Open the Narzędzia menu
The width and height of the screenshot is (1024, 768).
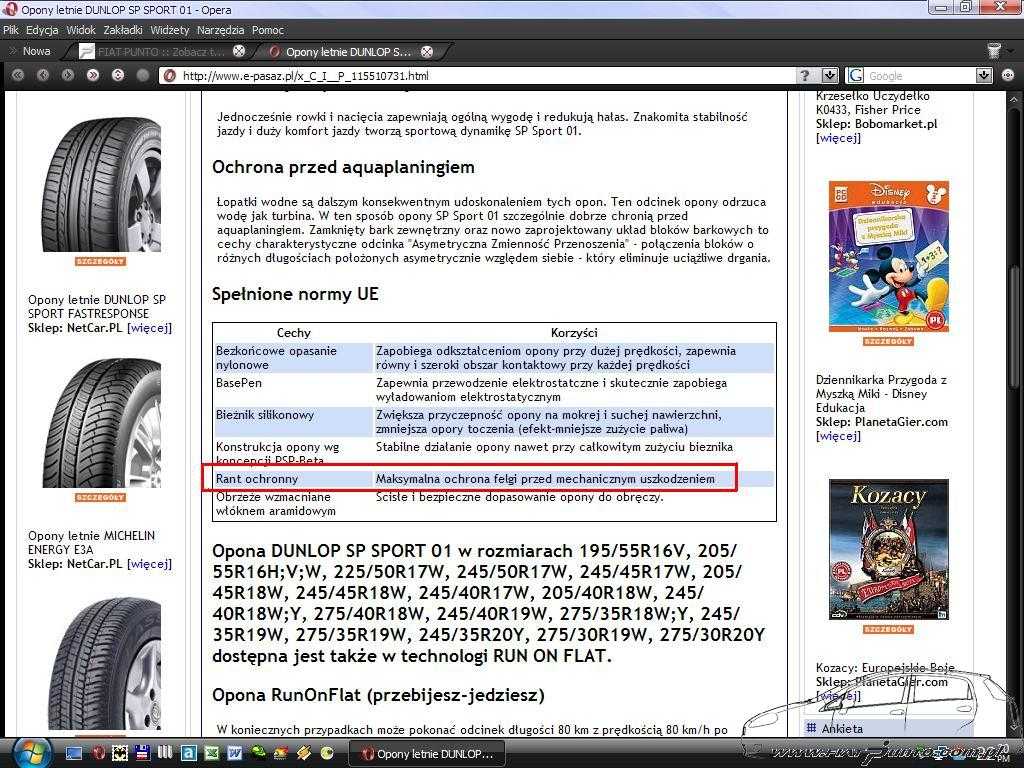tap(221, 30)
